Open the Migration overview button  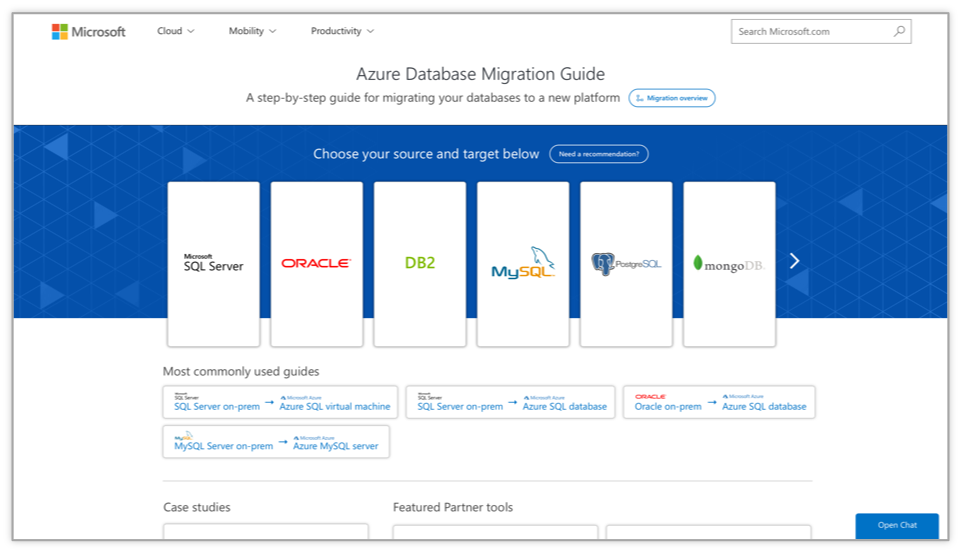coord(672,98)
